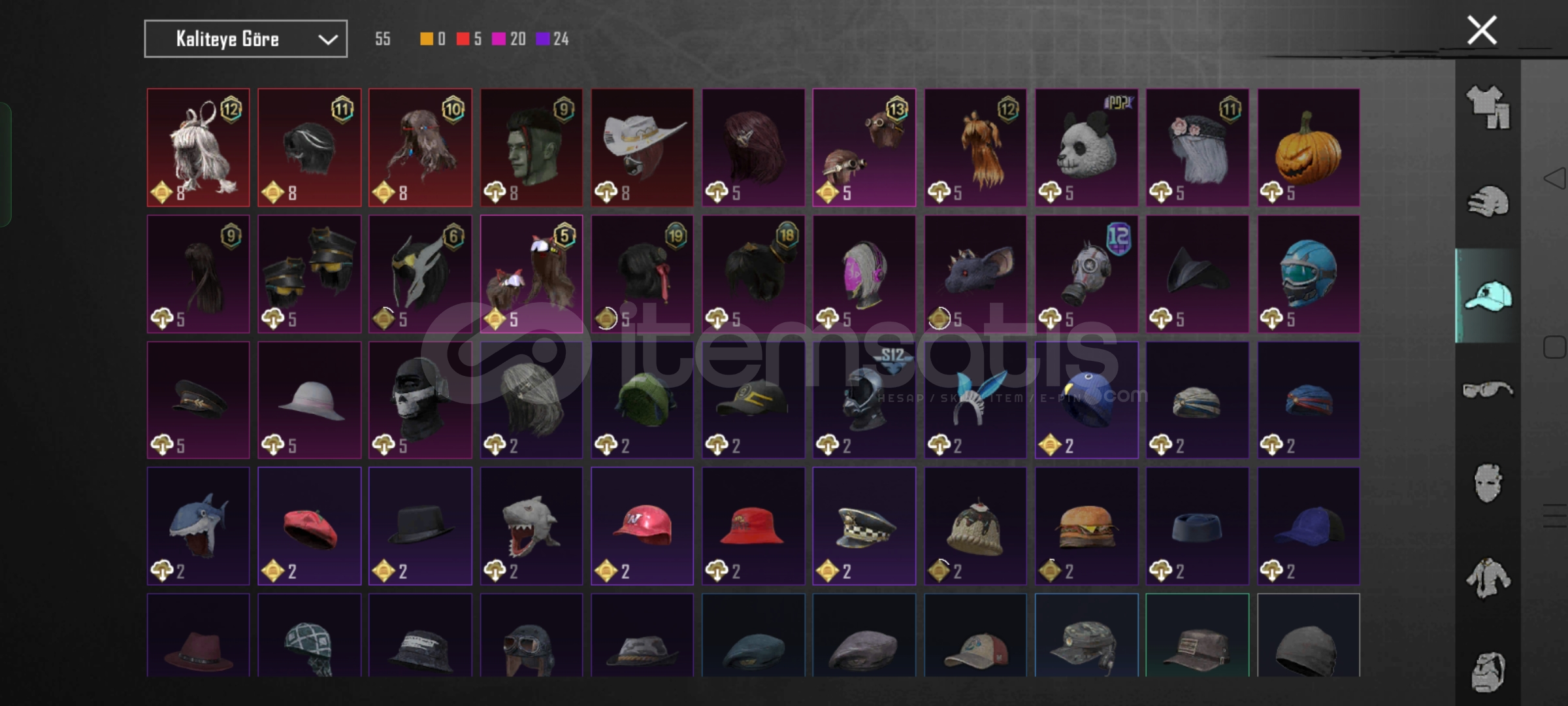Select the blue shark hood item
Image resolution: width=1568 pixels, height=706 pixels.
point(198,526)
